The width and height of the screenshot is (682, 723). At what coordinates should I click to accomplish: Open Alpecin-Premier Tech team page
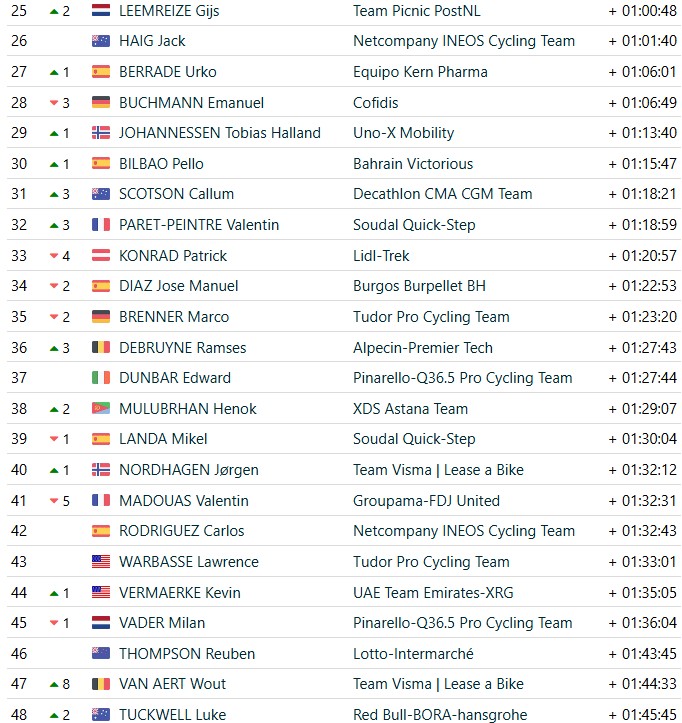coord(423,348)
